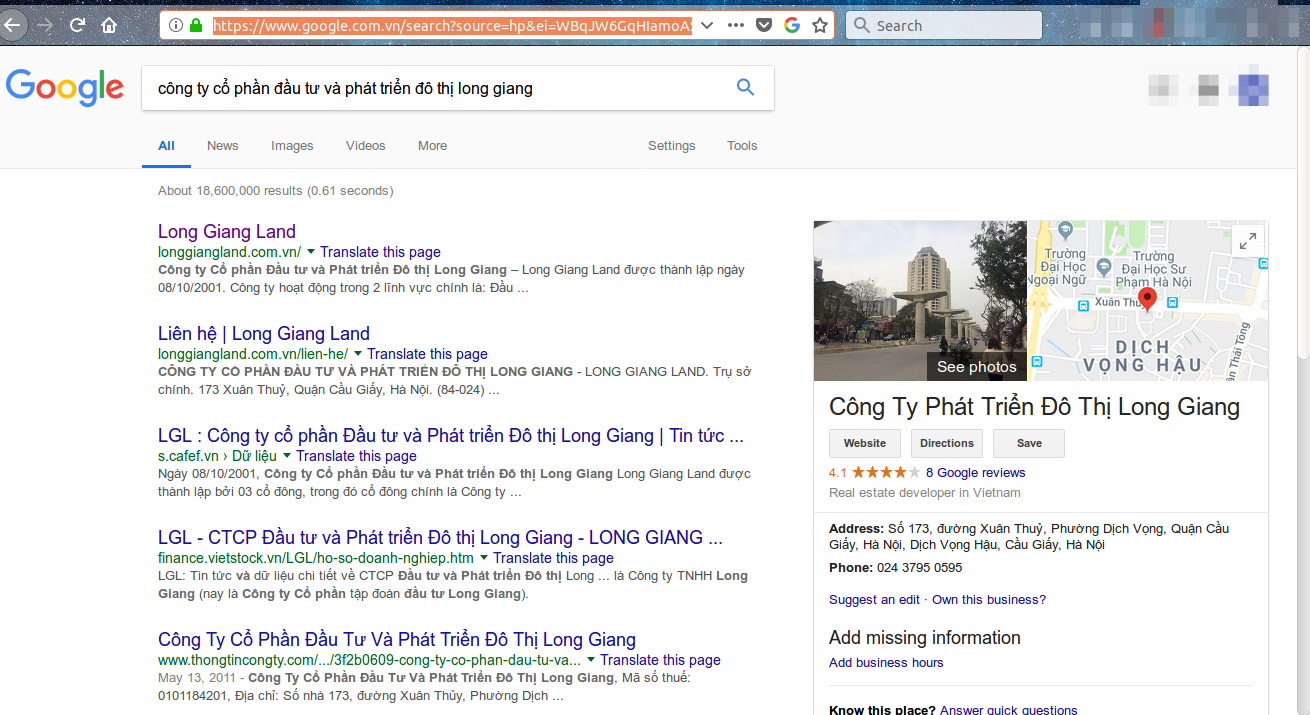Open the More search categories menu
Screen dimensions: 1310x715
click(x=432, y=146)
